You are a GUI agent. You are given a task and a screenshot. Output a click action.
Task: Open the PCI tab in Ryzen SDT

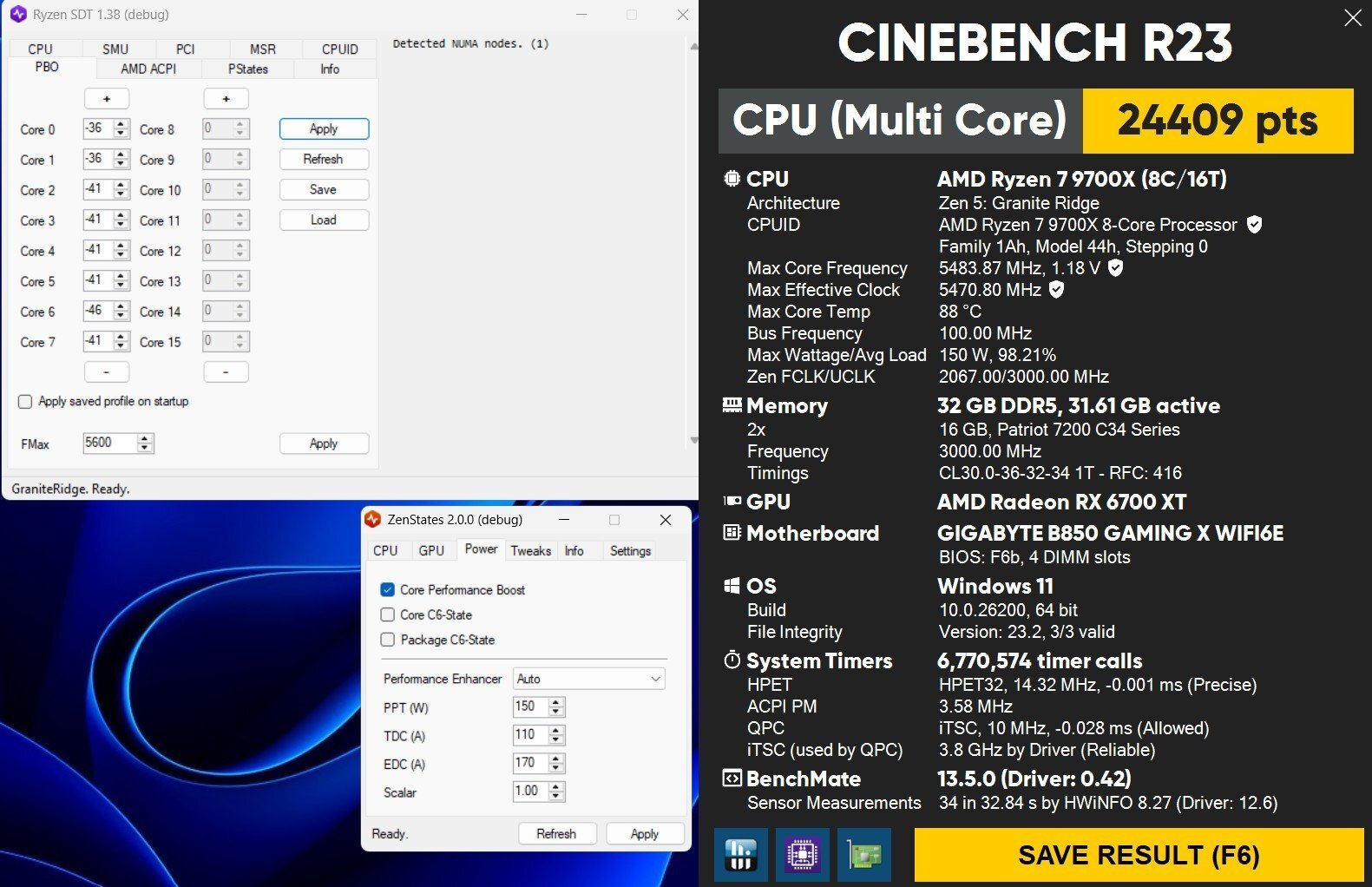coord(186,49)
